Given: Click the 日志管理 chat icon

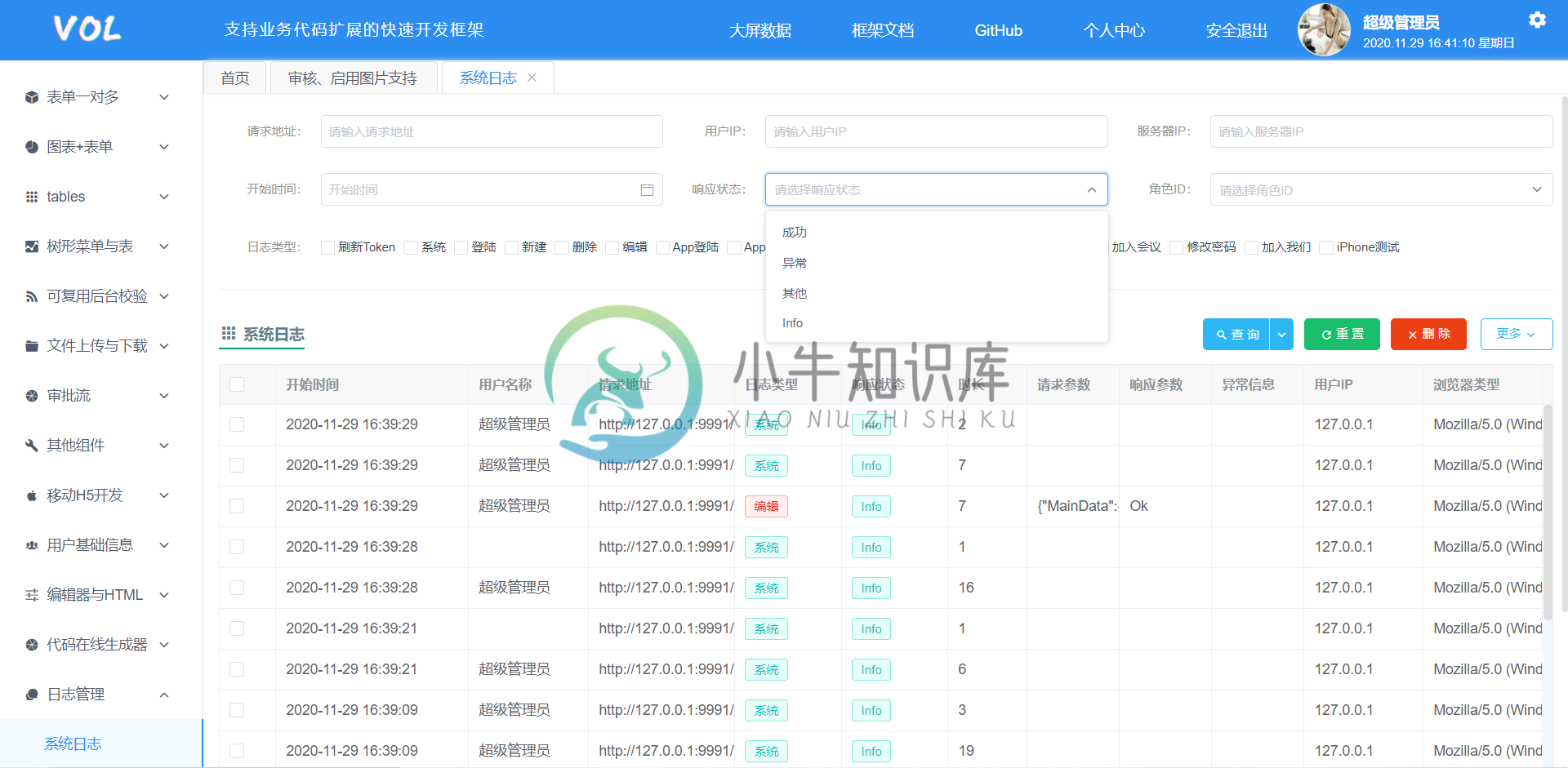Looking at the screenshot, I should [32, 695].
